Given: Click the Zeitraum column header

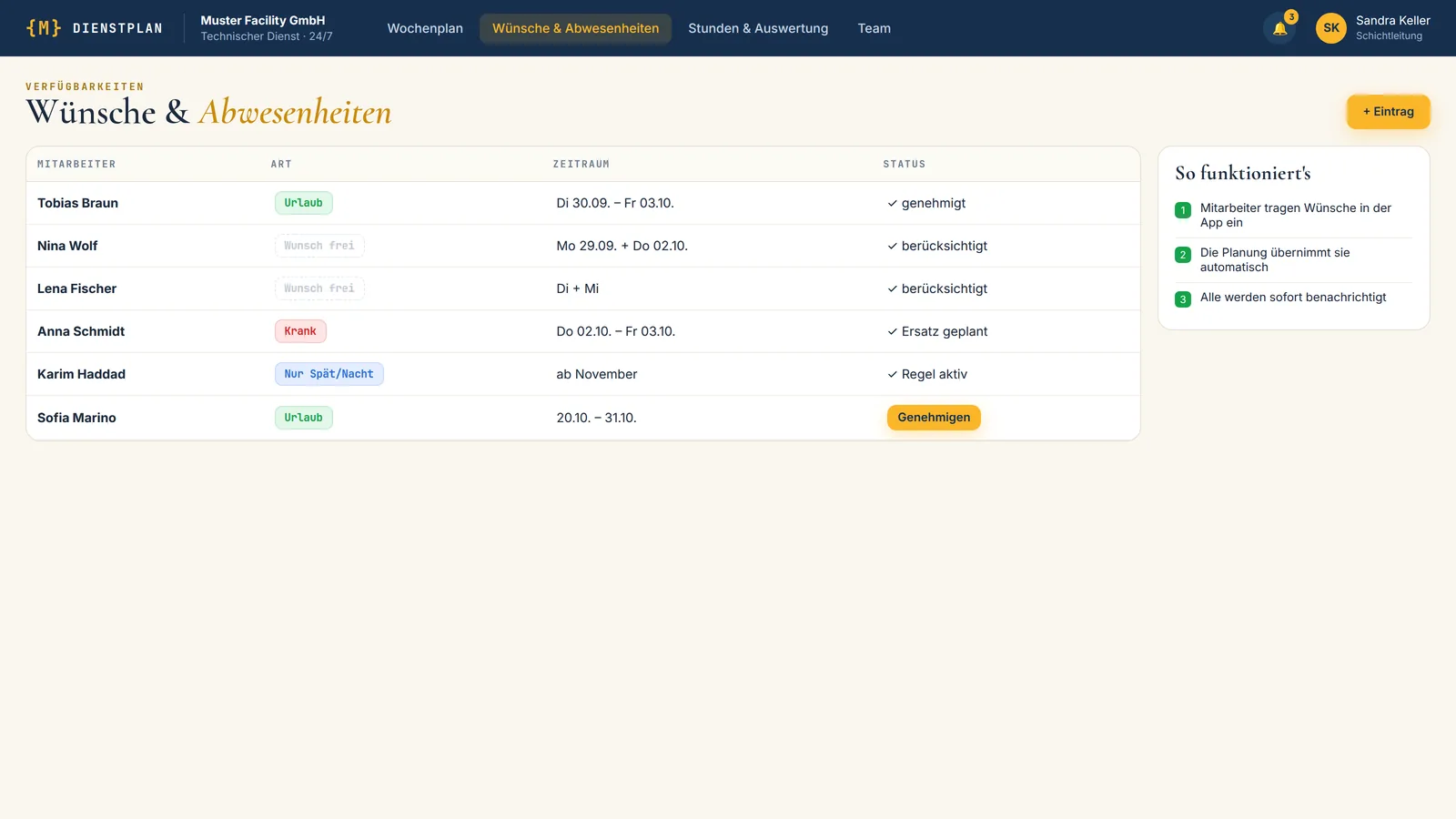Looking at the screenshot, I should pyautogui.click(x=581, y=165).
